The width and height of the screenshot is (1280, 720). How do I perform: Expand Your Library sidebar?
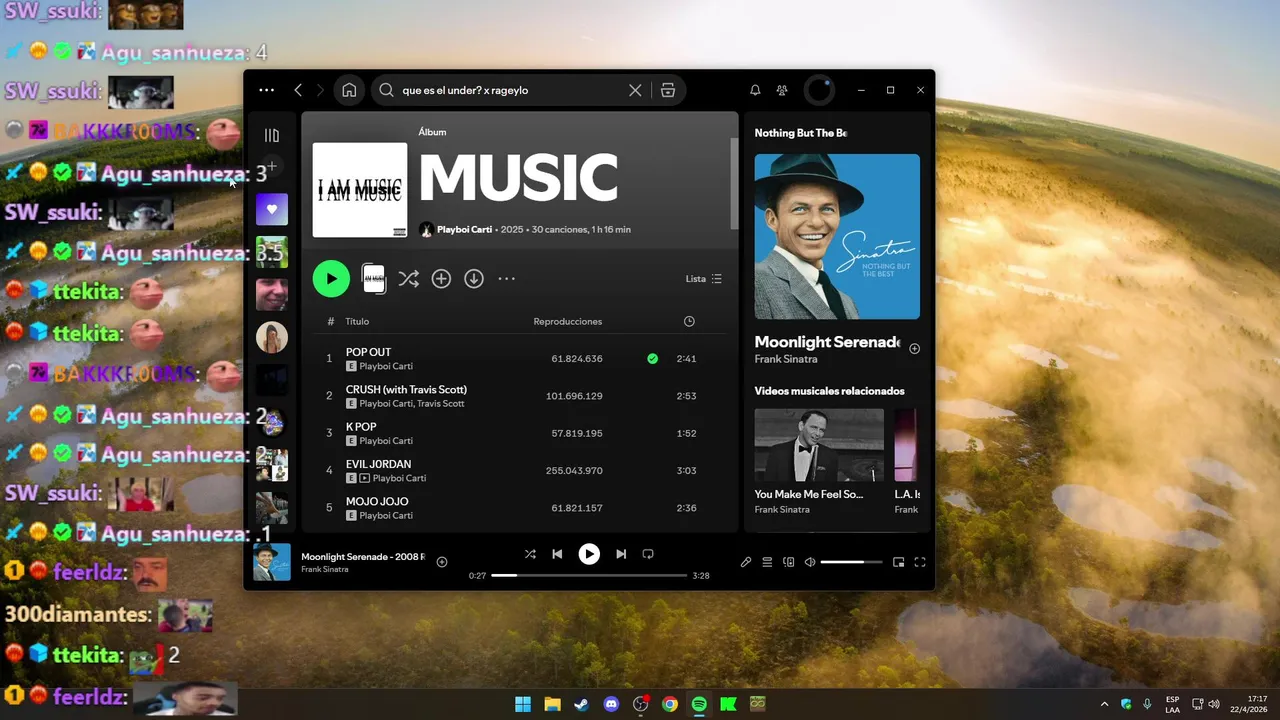[271, 135]
